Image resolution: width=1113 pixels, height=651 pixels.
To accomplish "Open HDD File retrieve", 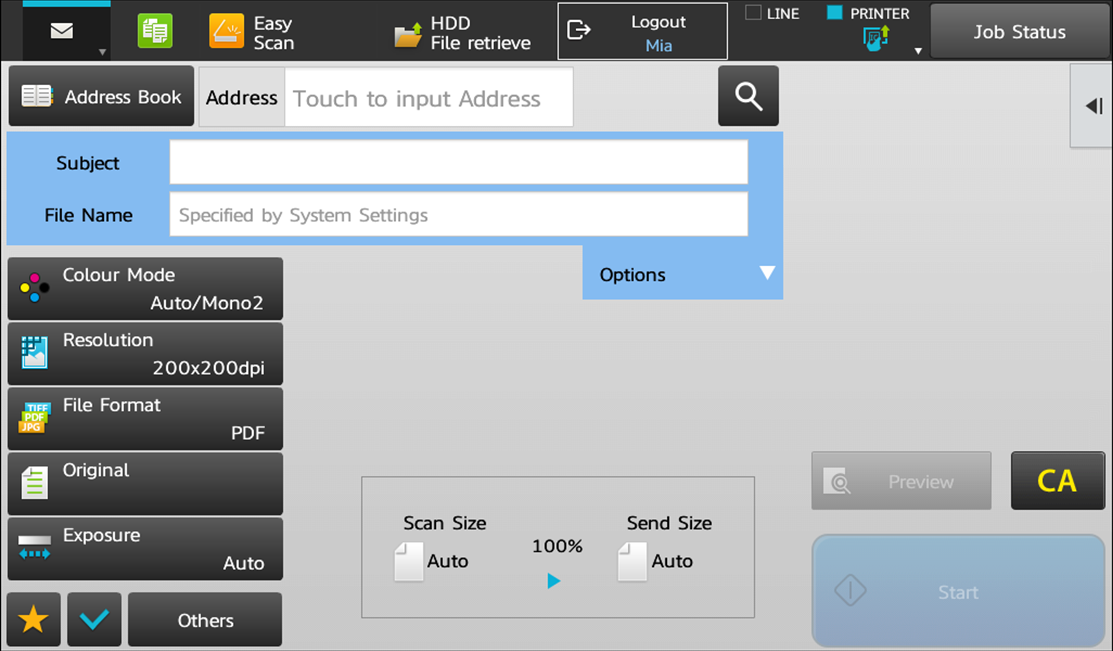I will click(463, 33).
